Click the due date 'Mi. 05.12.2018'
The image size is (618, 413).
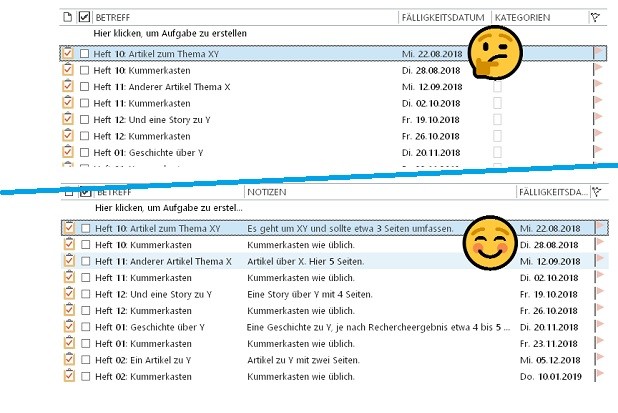click(x=550, y=360)
